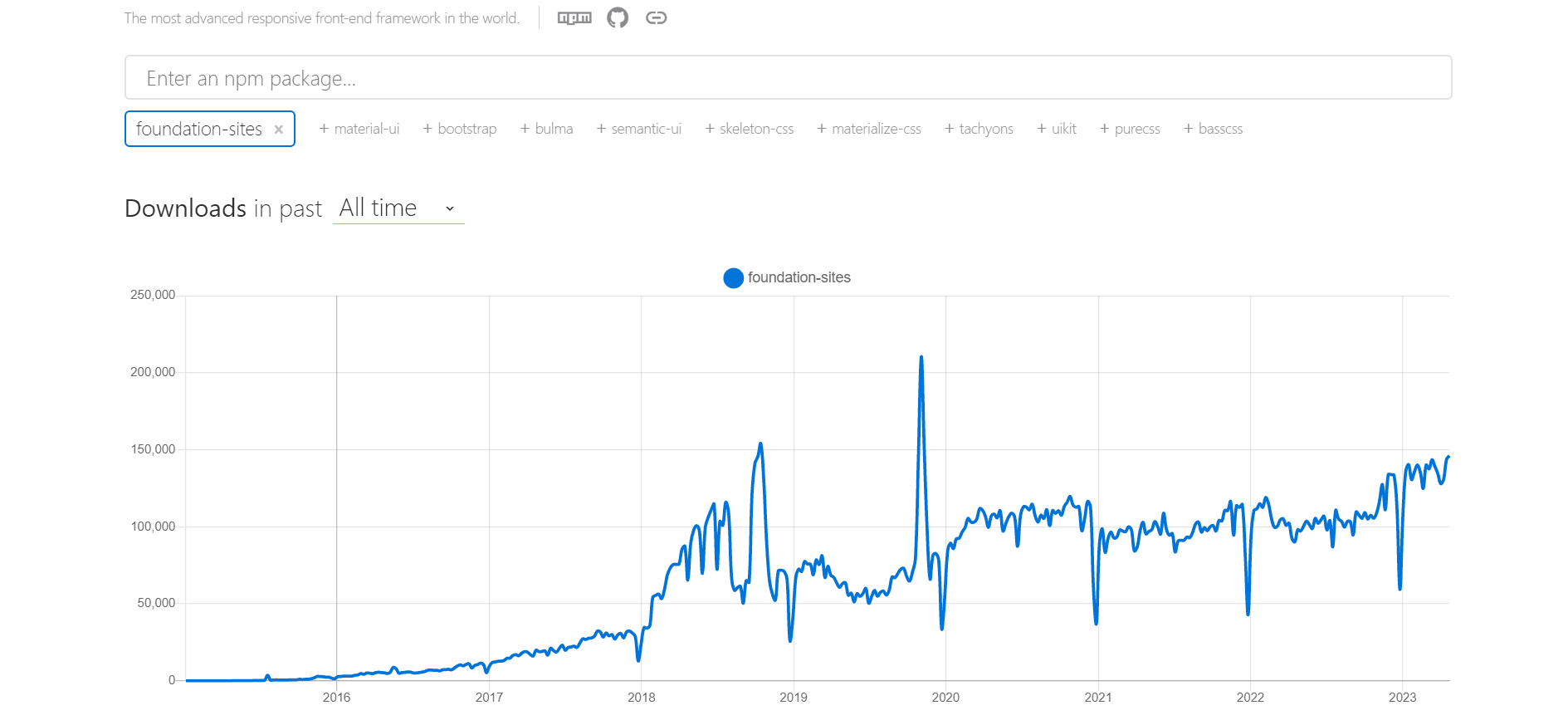
Task: Click the 250,000 y-axis label
Action: [153, 295]
